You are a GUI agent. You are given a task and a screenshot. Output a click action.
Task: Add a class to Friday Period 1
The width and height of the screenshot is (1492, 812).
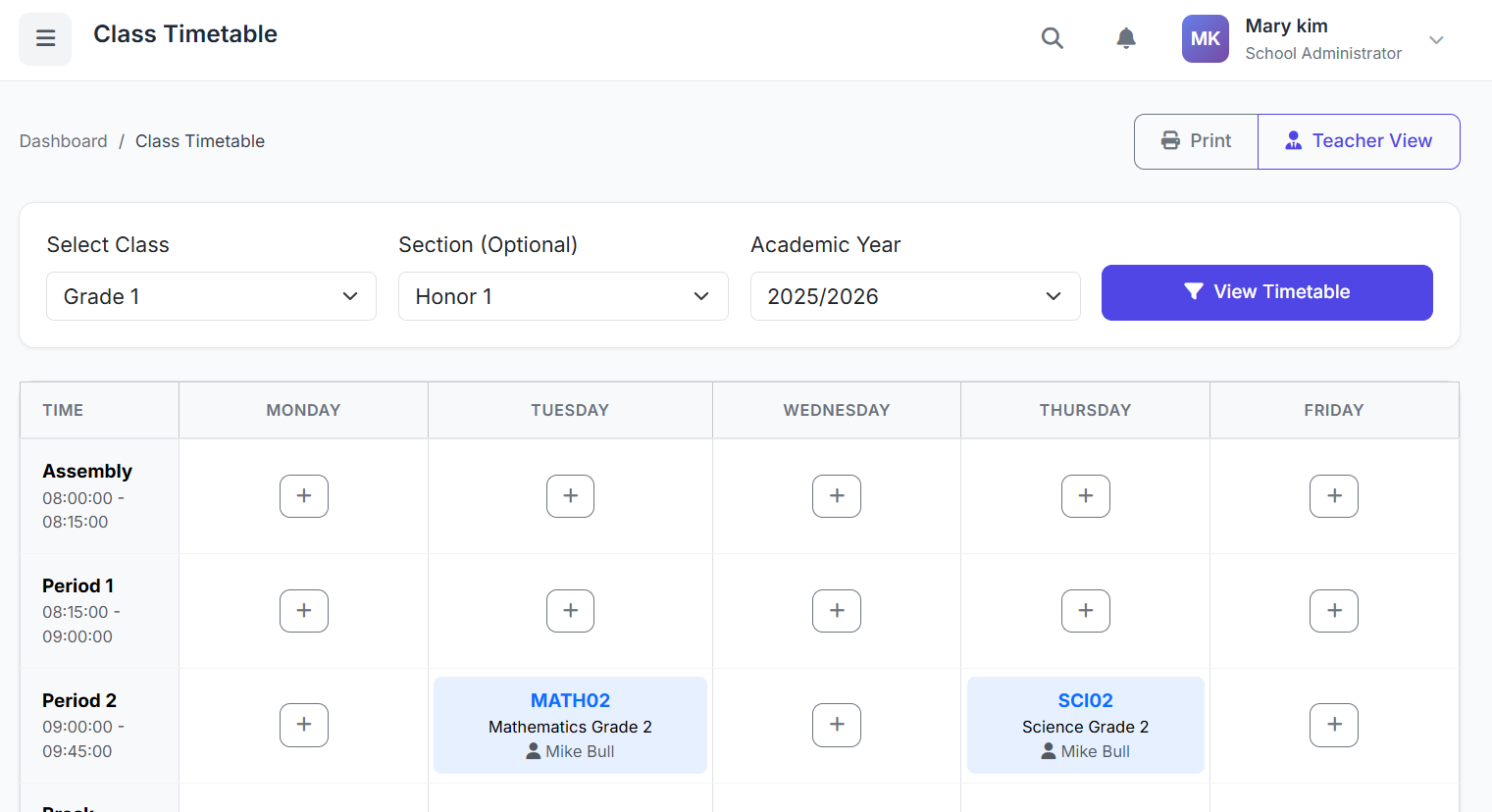coord(1333,611)
